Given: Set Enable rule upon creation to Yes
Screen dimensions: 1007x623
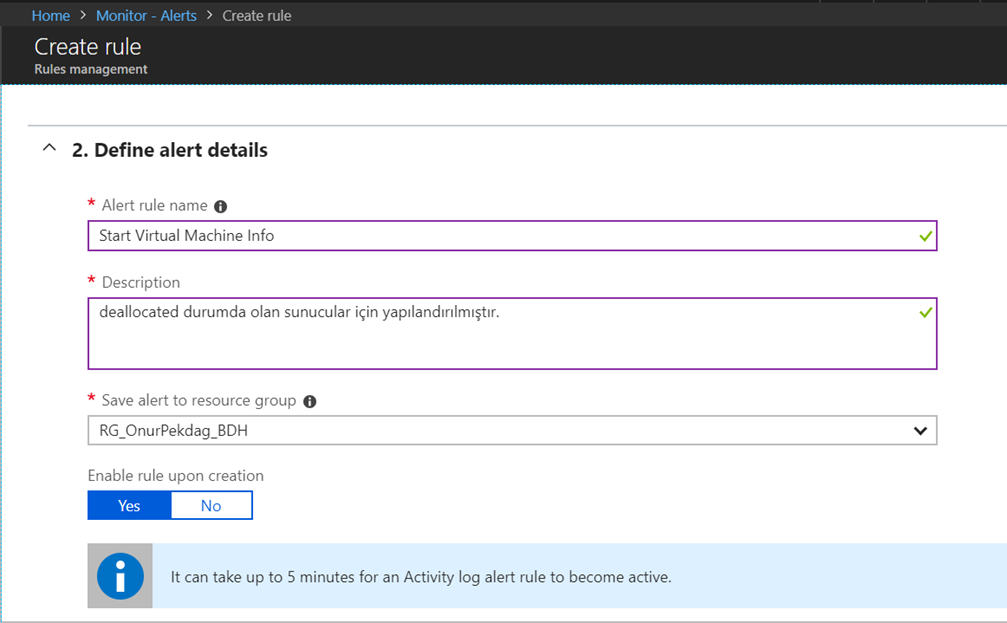Looking at the screenshot, I should pos(129,505).
